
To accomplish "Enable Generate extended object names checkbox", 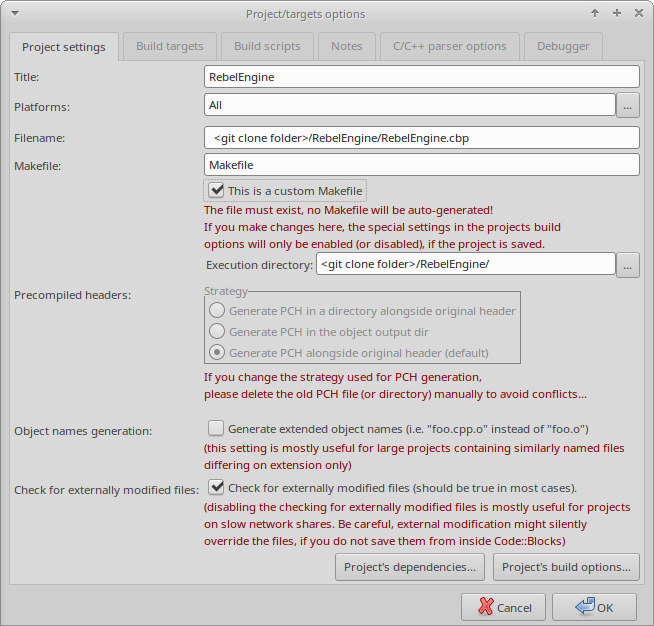I will coord(216,428).
